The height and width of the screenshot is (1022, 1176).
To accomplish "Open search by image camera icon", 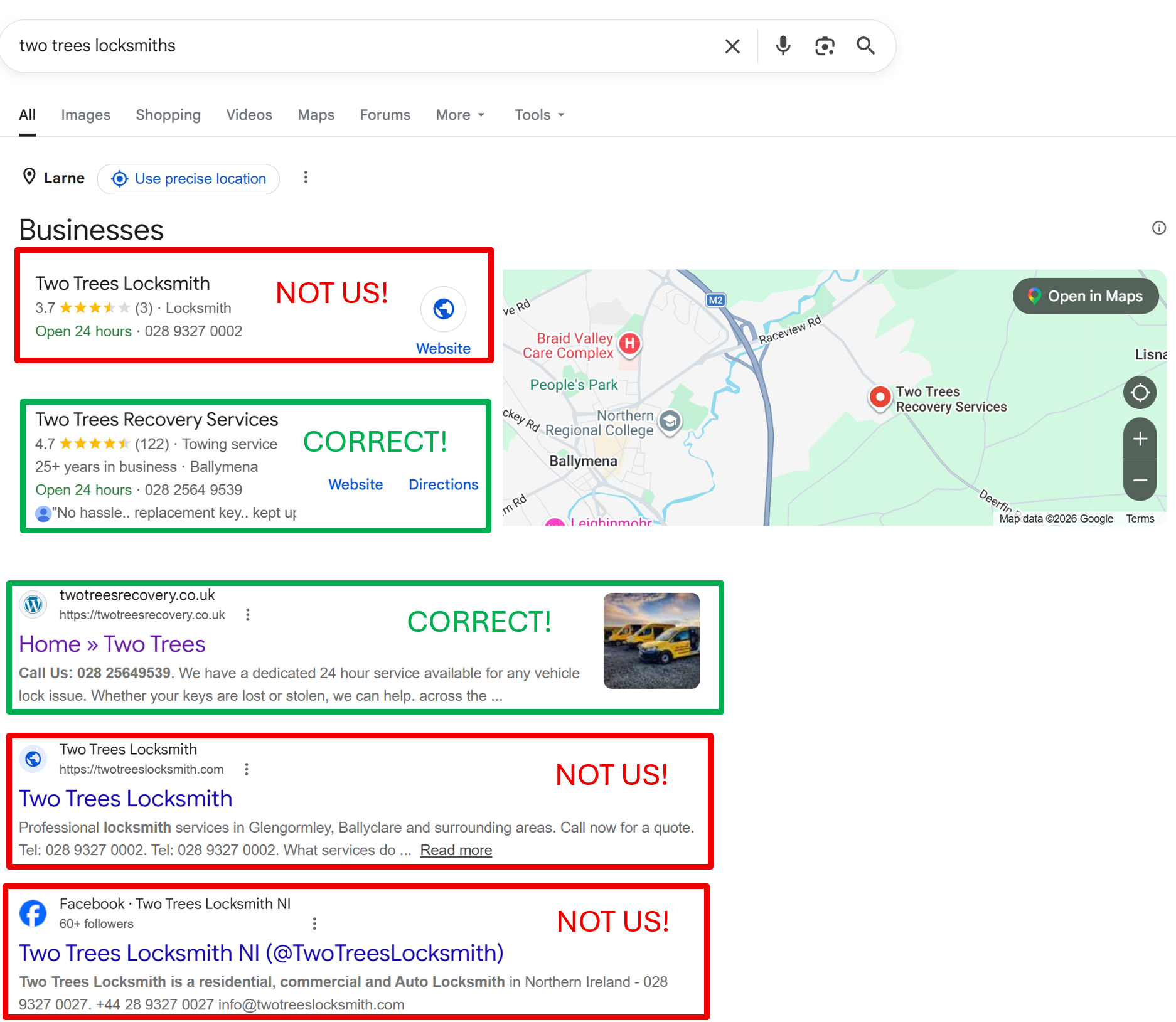I will pyautogui.click(x=825, y=46).
